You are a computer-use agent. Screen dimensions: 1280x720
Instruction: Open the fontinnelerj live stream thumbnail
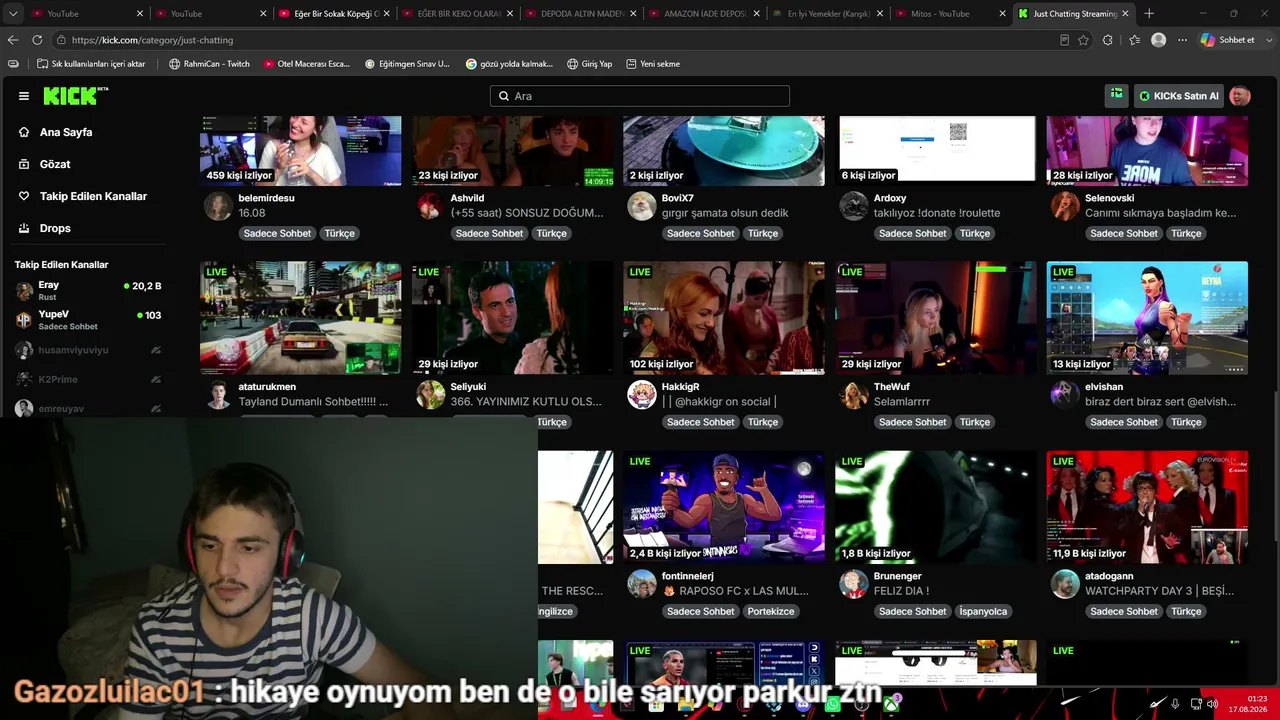pos(724,507)
